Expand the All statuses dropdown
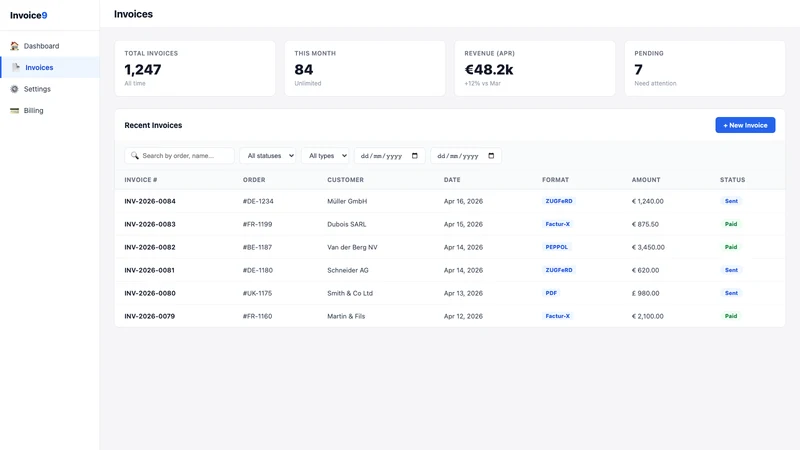Viewport: 800px width, 450px height. click(268, 156)
